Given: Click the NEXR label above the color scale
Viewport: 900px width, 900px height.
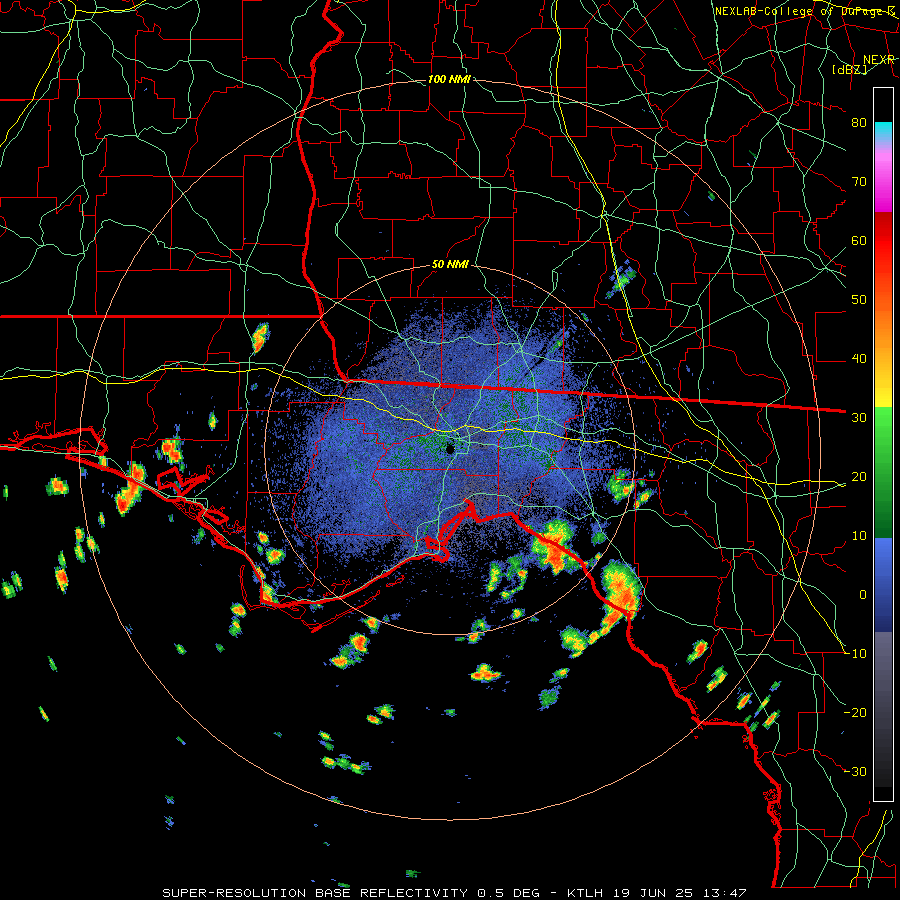Looking at the screenshot, I should pyautogui.click(x=879, y=59).
